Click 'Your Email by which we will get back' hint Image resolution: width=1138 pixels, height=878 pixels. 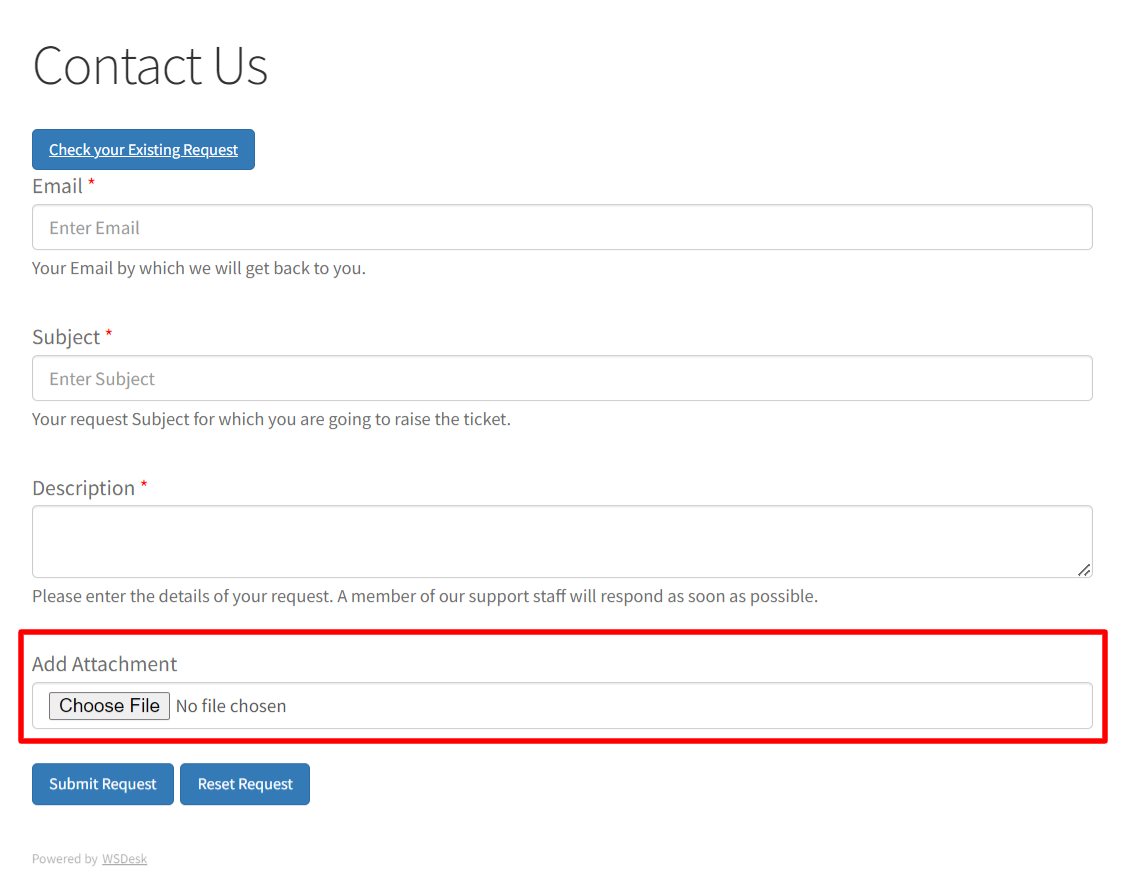199,268
